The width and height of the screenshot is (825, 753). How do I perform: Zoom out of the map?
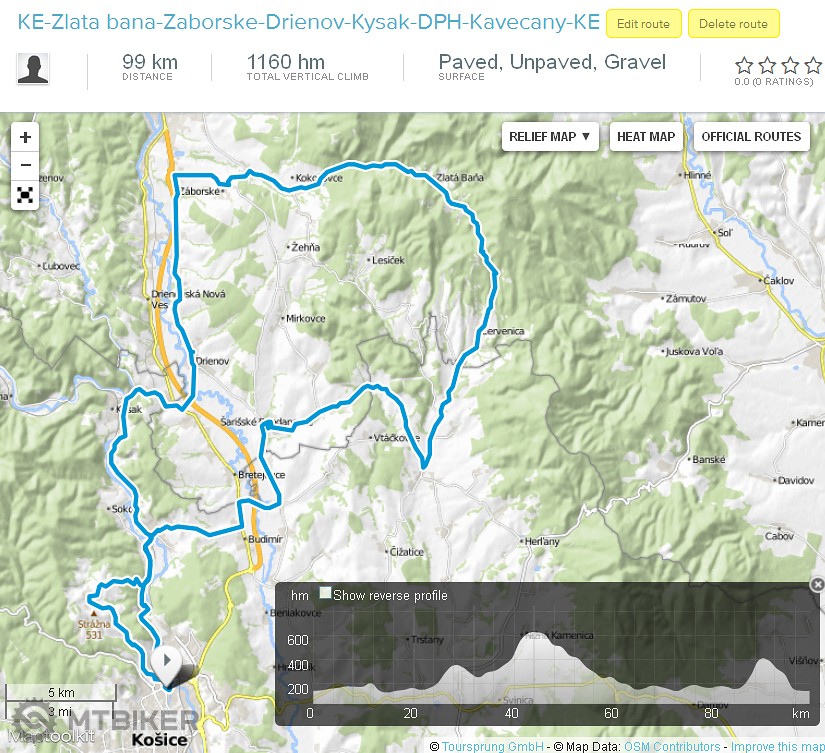pyautogui.click(x=25, y=166)
